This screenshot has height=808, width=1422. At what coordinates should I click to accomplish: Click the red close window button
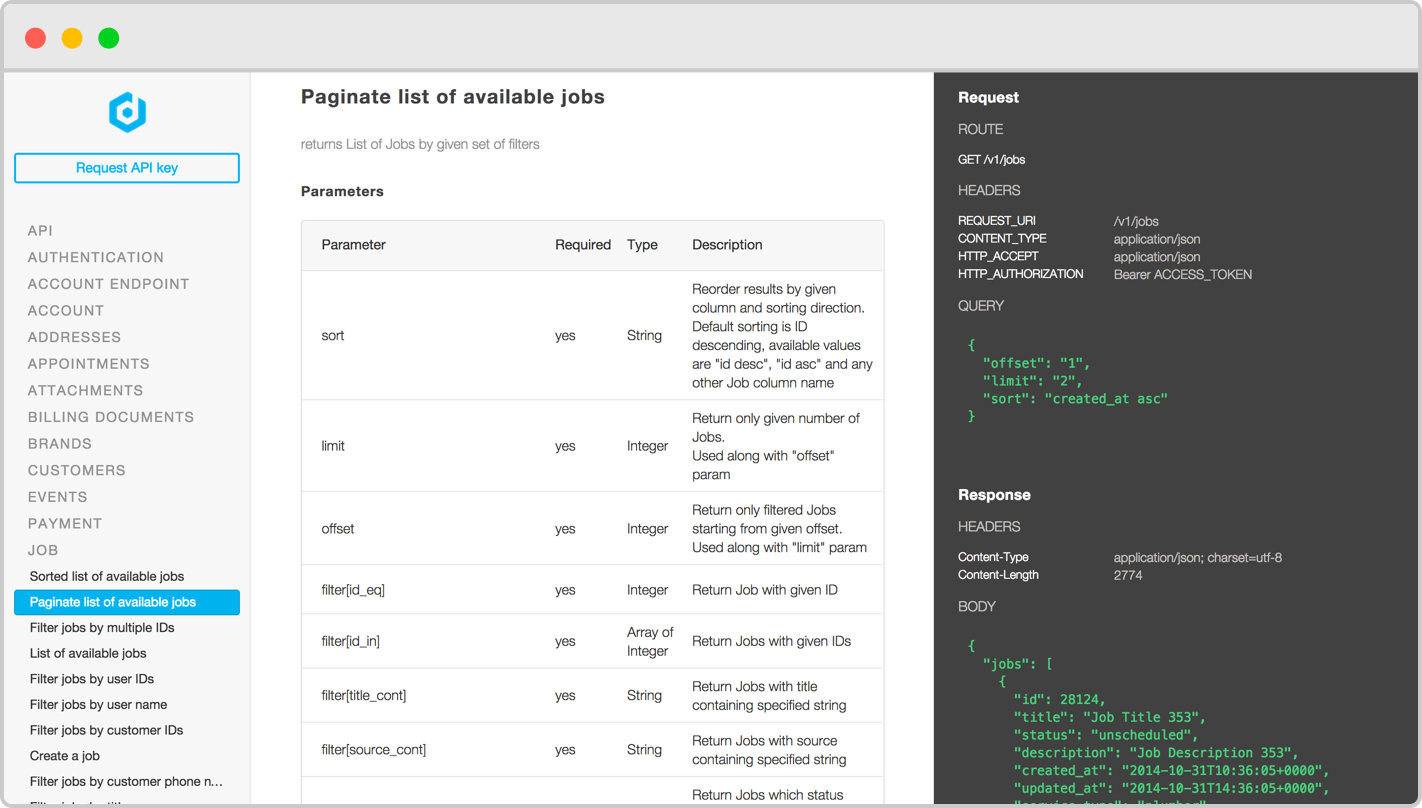pos(35,38)
